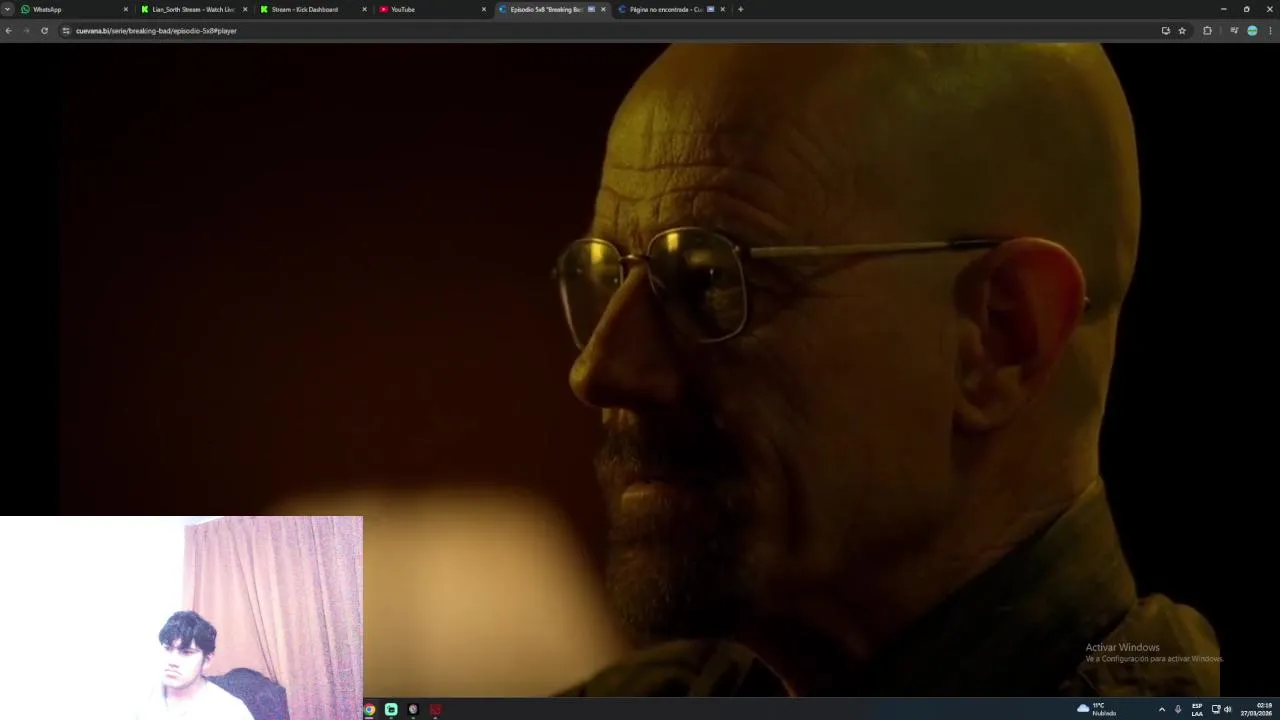The height and width of the screenshot is (720, 1280).
Task: Open the OBS Studio taskbar icon
Action: point(413,709)
